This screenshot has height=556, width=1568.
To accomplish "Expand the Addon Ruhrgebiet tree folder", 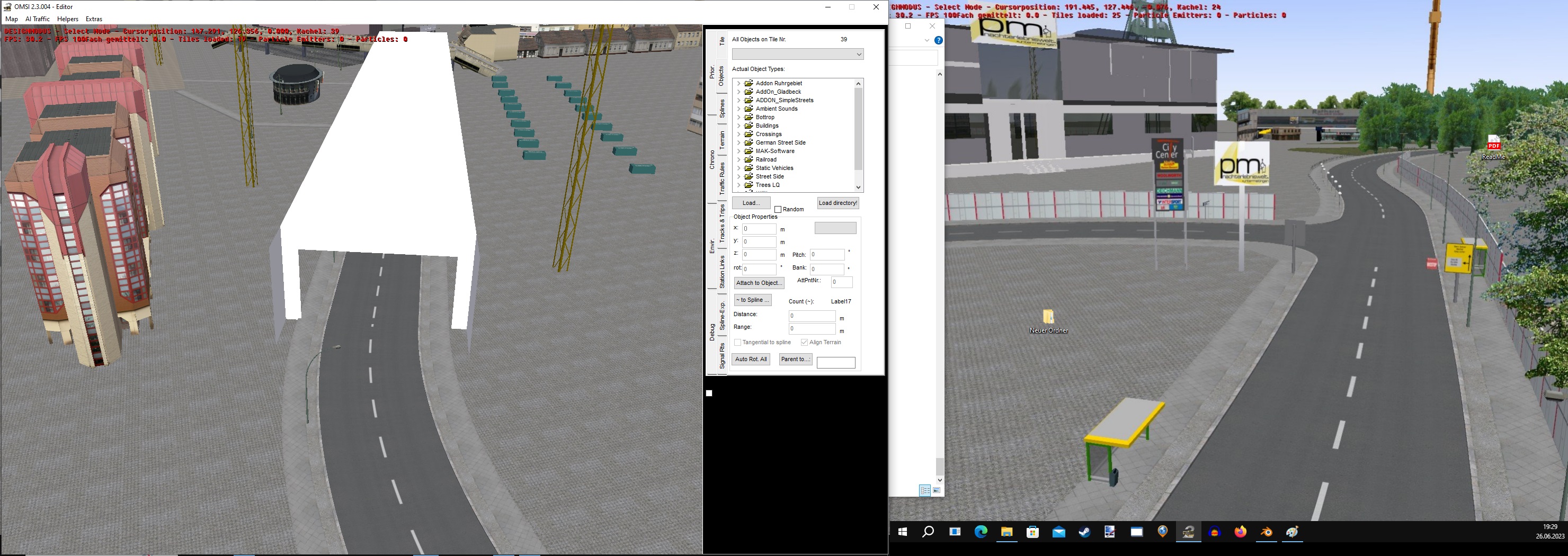I will [x=738, y=83].
